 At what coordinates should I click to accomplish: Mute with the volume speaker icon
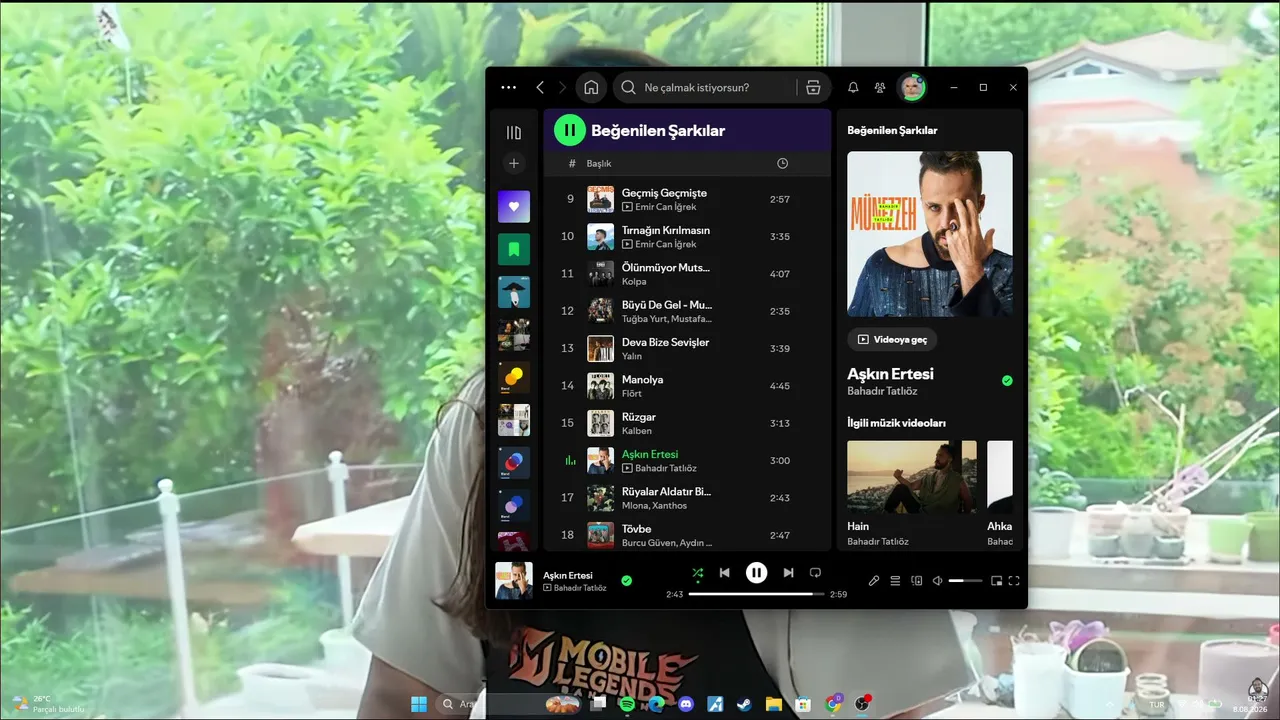click(938, 580)
